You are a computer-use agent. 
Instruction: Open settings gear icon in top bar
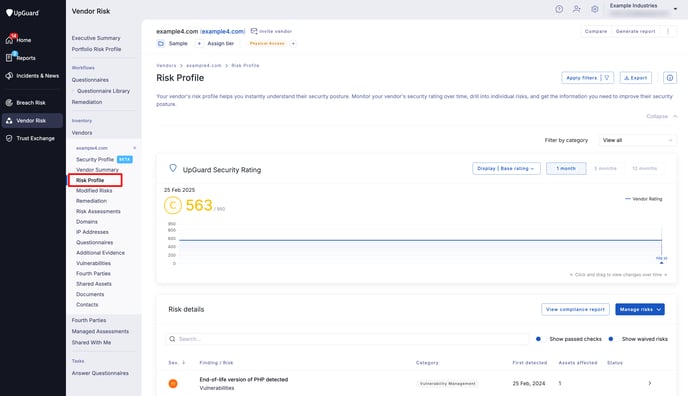point(595,9)
